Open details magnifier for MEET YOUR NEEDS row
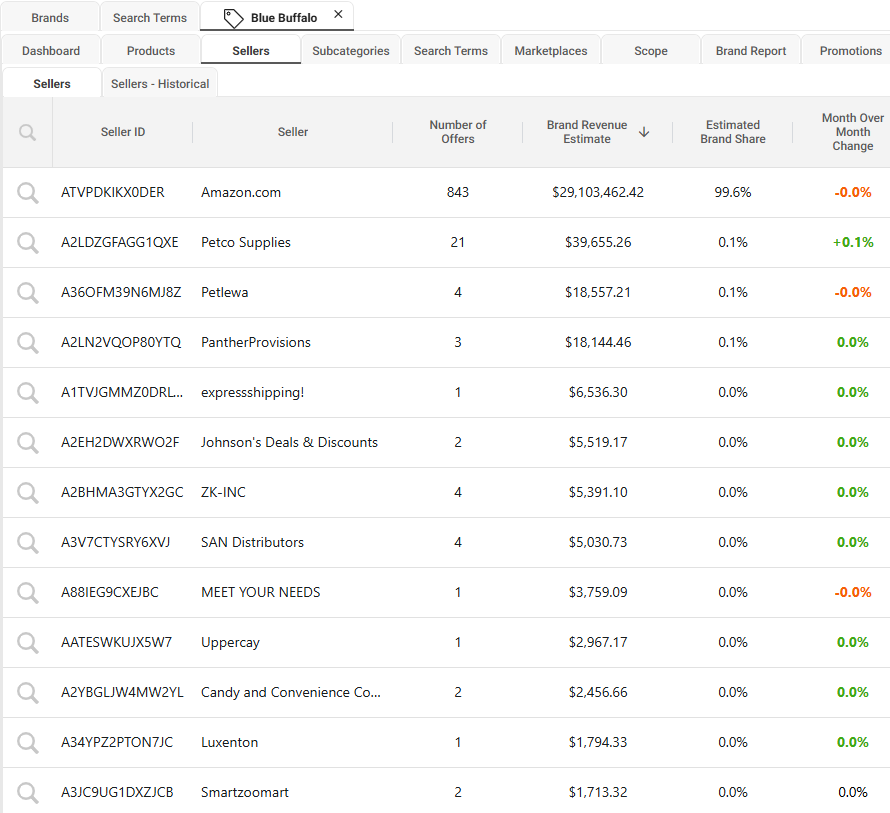The width and height of the screenshot is (890, 813). click(27, 593)
